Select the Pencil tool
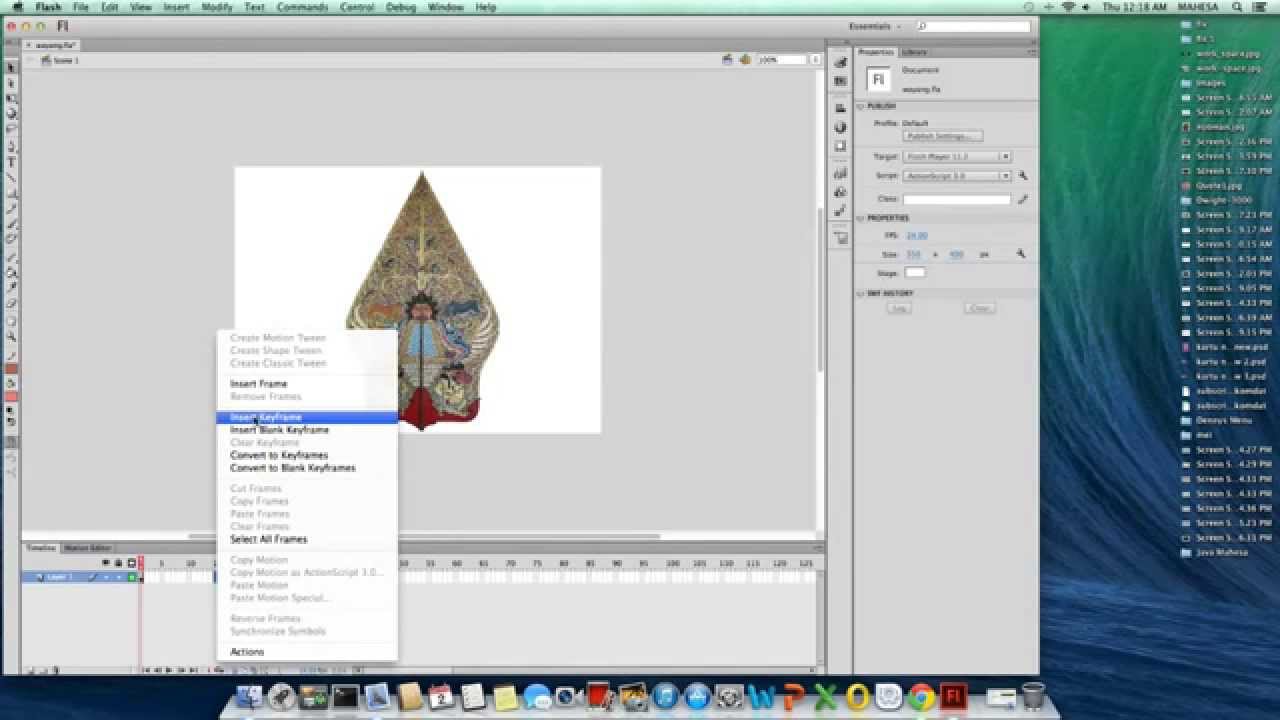Image resolution: width=1280 pixels, height=720 pixels. [x=11, y=208]
